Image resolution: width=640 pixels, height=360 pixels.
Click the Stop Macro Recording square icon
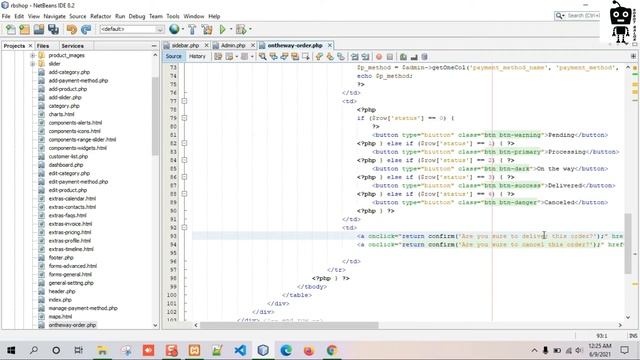pyautogui.click(x=390, y=57)
